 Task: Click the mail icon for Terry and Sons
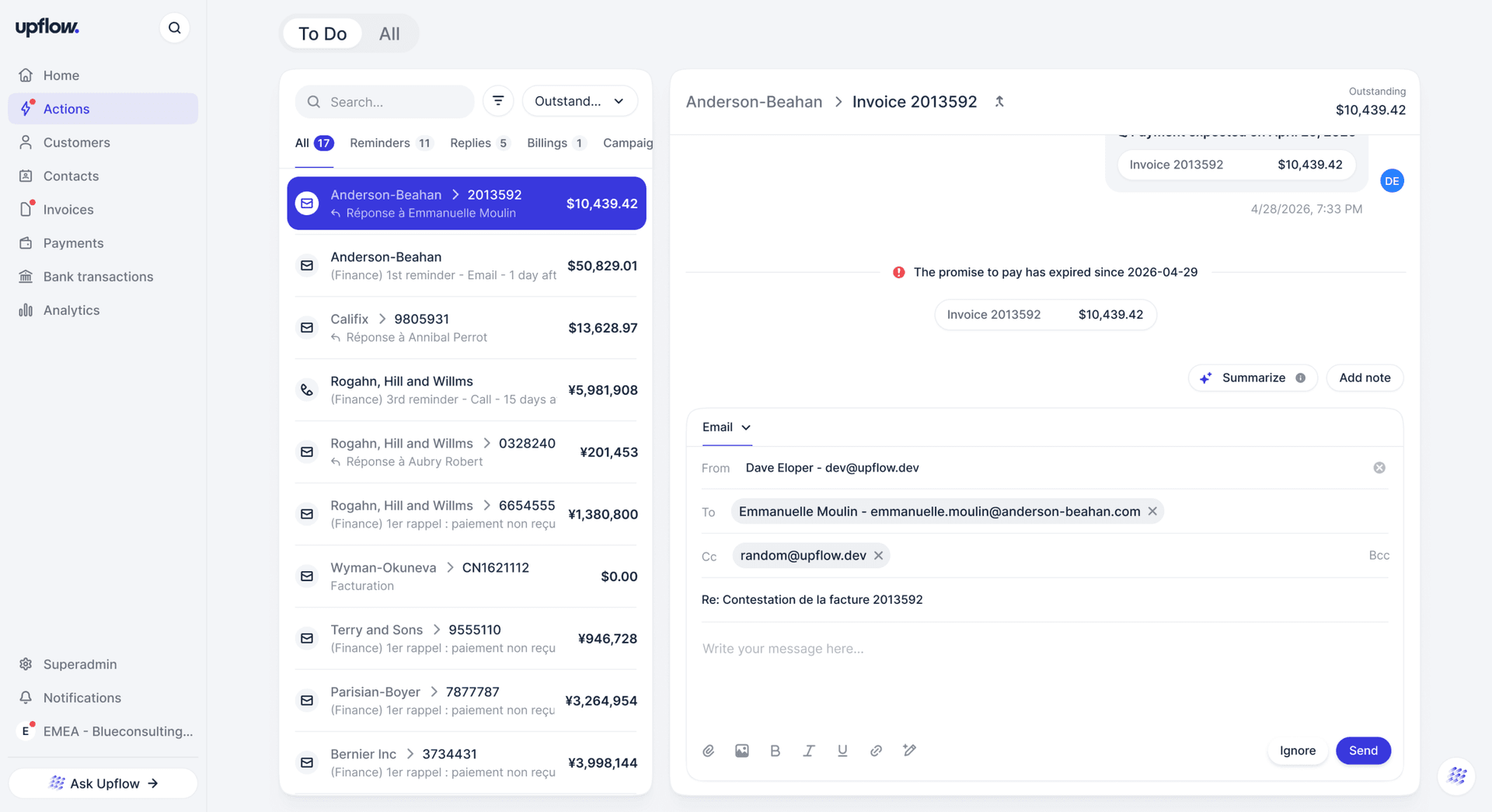pos(307,639)
